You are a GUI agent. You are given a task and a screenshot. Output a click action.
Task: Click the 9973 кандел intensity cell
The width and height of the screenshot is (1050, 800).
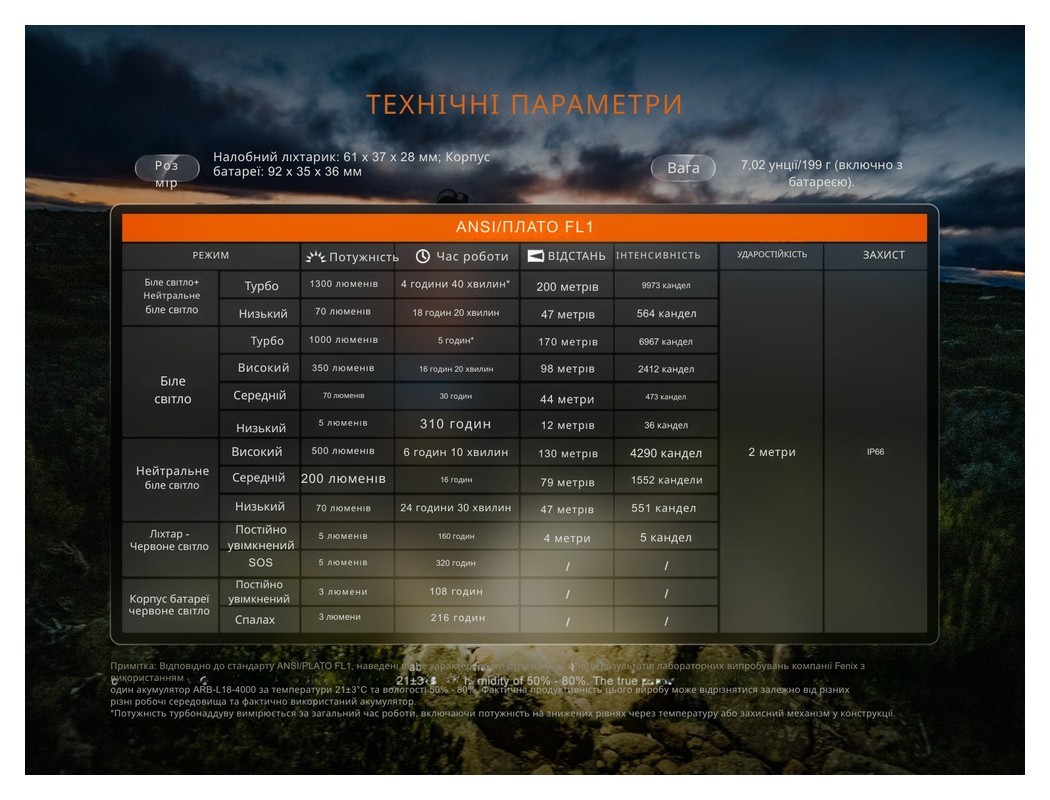665,286
